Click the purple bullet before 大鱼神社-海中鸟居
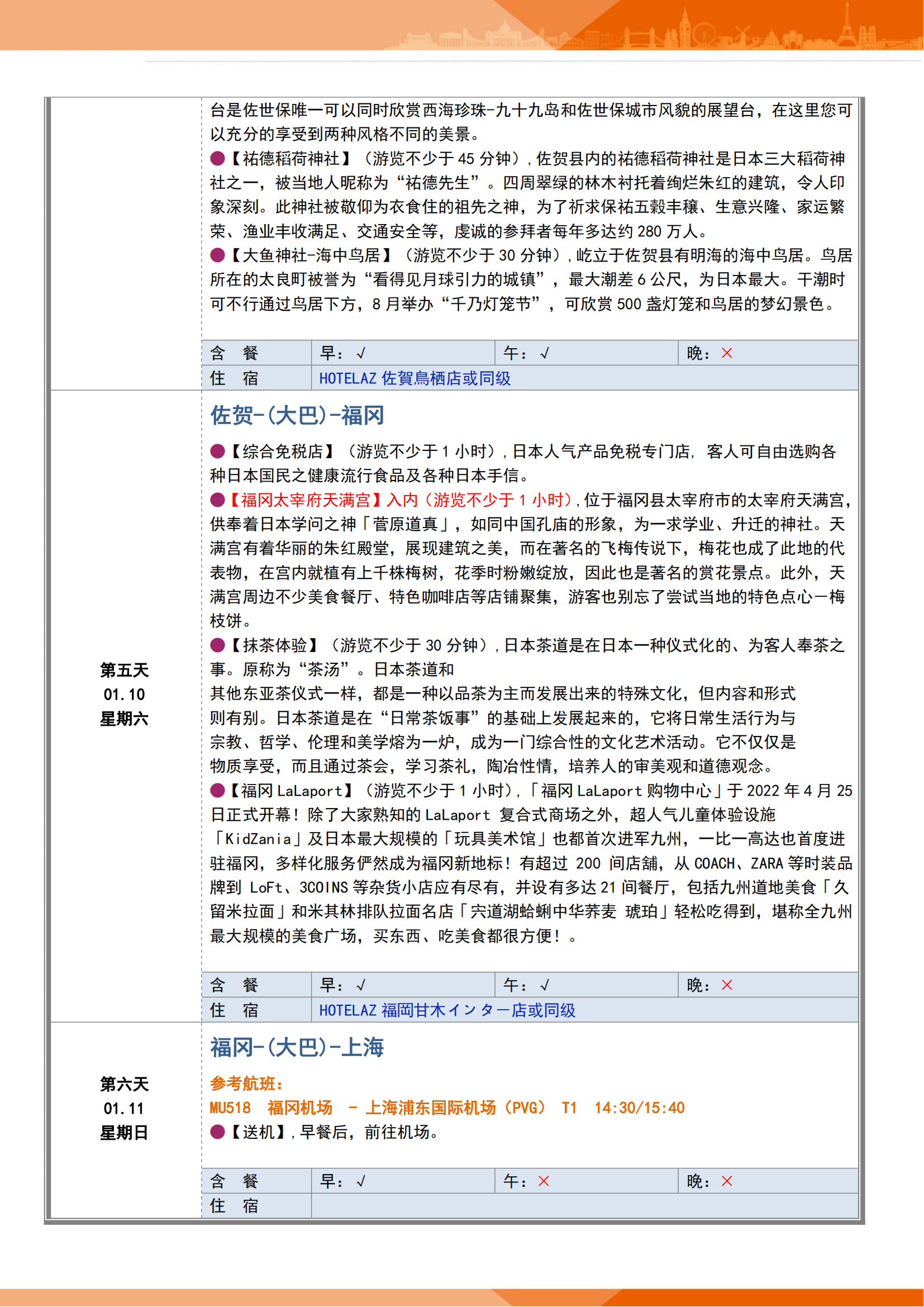The height and width of the screenshot is (1307, 924). 217,255
